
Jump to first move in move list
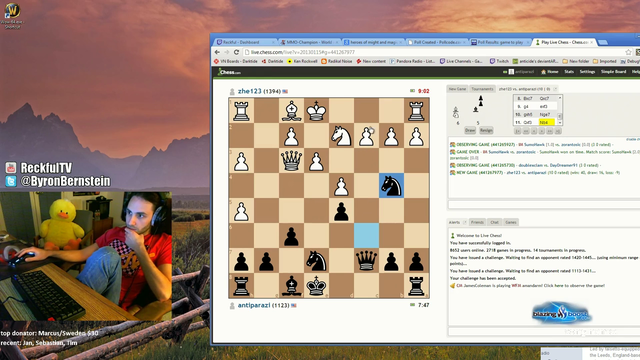[x=518, y=131]
